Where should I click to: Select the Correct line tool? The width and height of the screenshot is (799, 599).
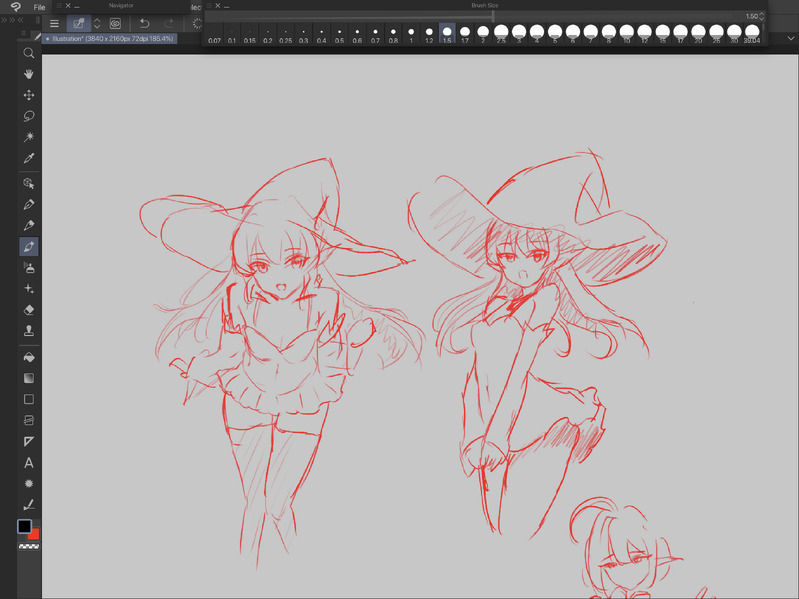pos(29,505)
